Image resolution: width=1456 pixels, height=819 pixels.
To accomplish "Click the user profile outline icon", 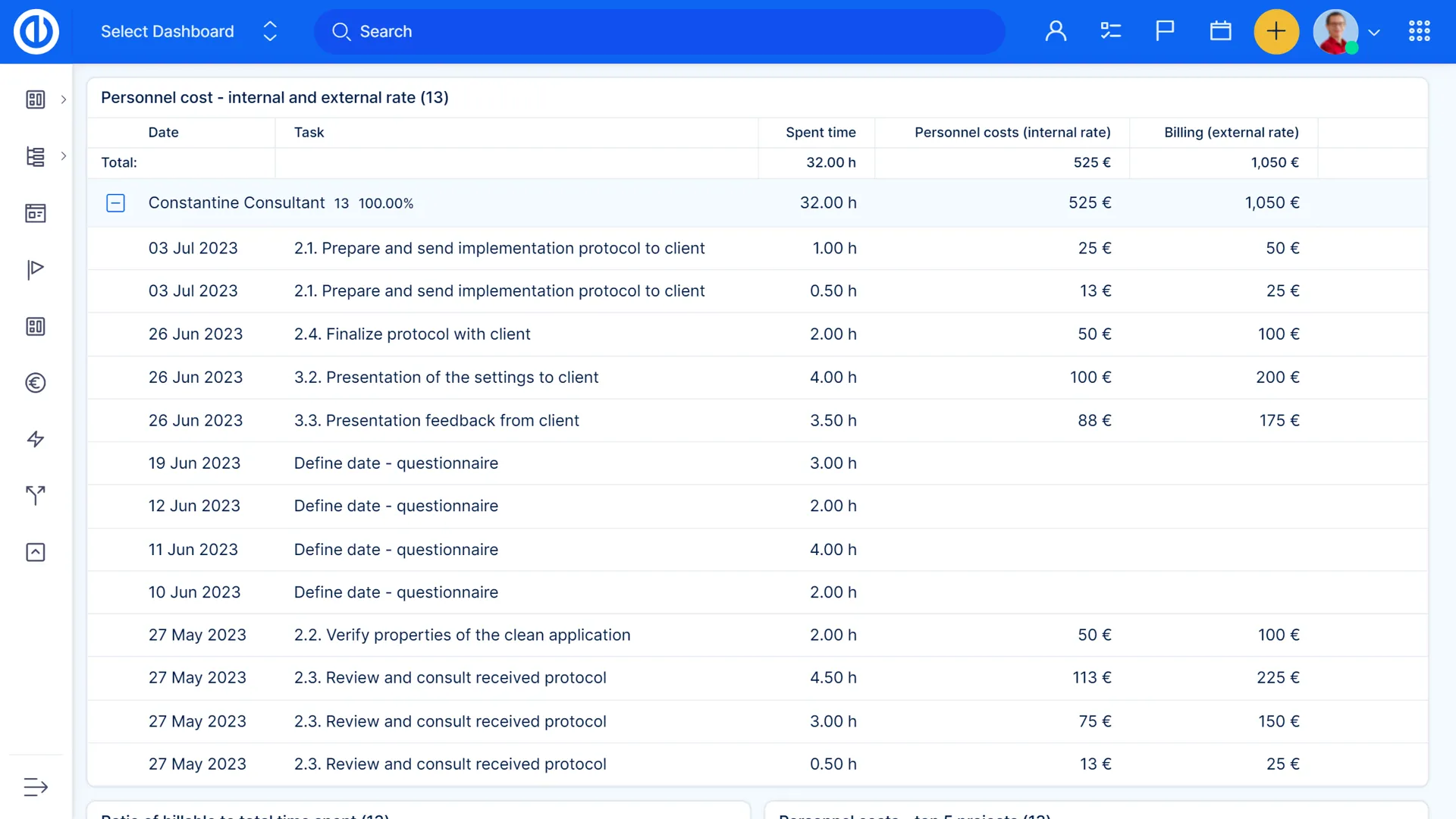I will tap(1056, 31).
